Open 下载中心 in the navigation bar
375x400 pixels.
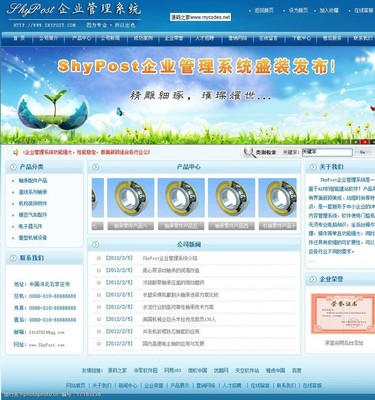[301, 38]
